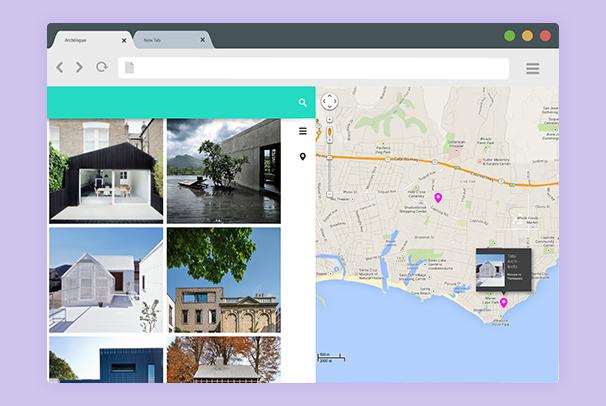606x406 pixels.
Task: Click the lower magenta marker near the coast
Action: pos(503,302)
